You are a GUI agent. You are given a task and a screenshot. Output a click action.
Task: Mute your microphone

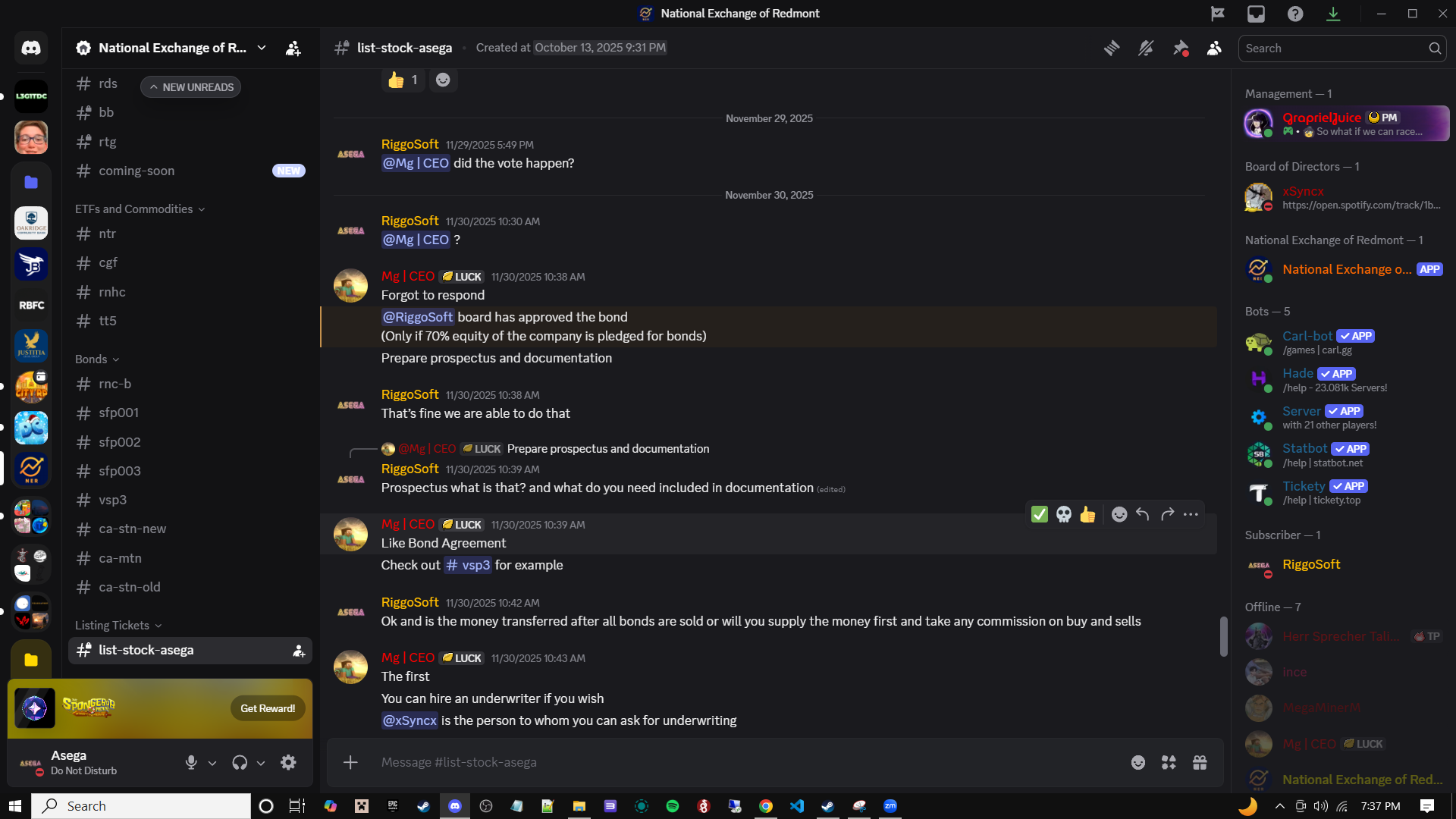click(190, 762)
